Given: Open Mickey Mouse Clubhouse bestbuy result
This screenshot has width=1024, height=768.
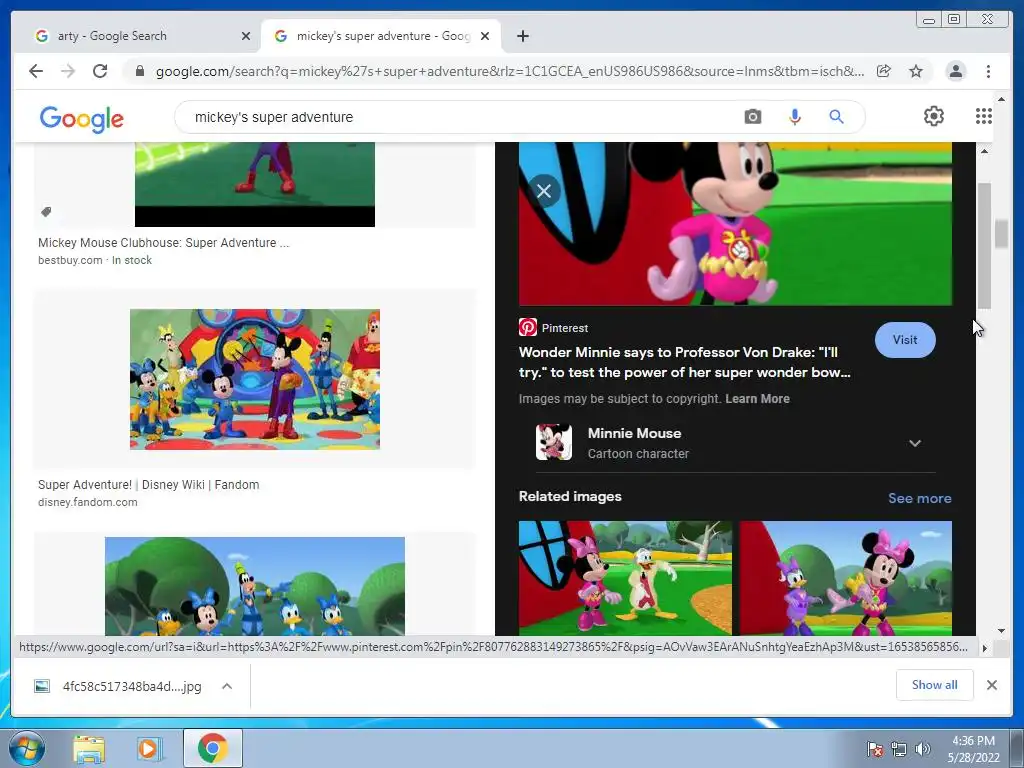Looking at the screenshot, I should (x=163, y=242).
